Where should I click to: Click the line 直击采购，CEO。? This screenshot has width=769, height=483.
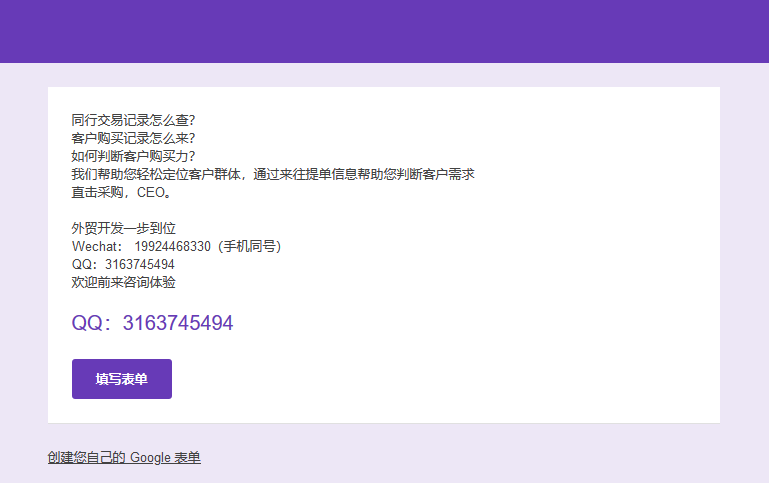(x=121, y=192)
